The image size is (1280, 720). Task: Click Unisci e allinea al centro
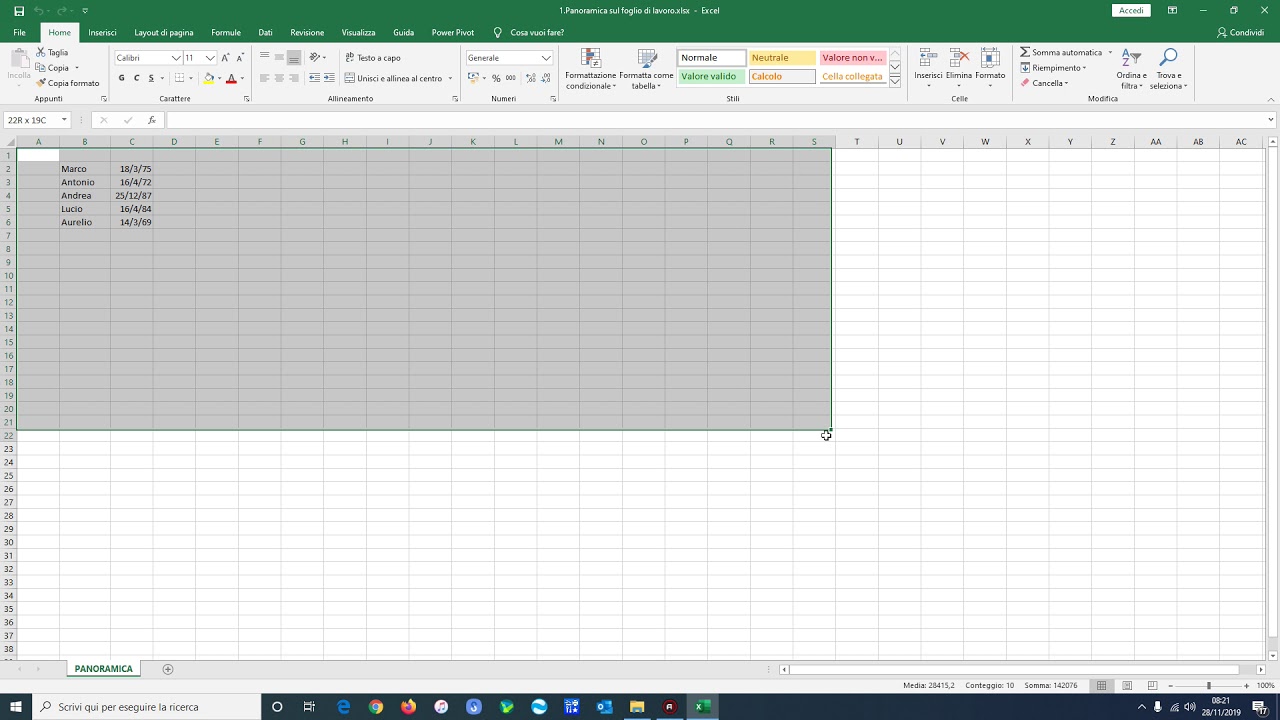point(393,78)
